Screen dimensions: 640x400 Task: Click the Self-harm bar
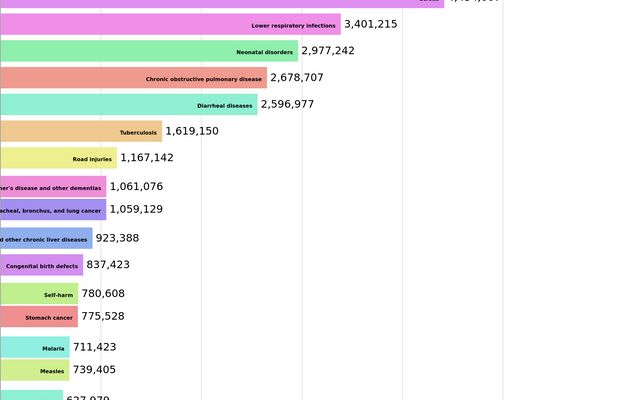[38, 294]
